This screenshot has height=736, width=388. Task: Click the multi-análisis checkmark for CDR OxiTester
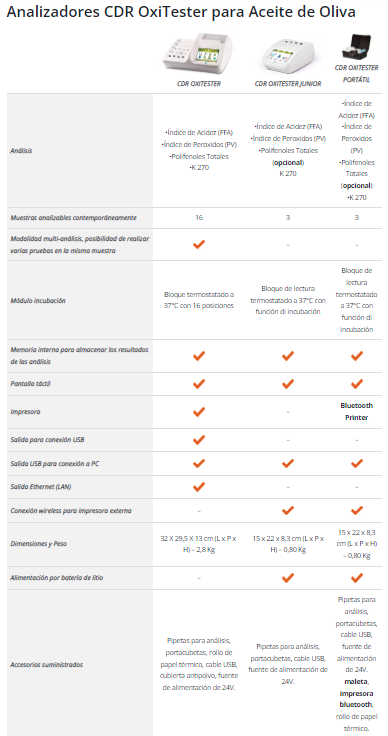(x=199, y=244)
